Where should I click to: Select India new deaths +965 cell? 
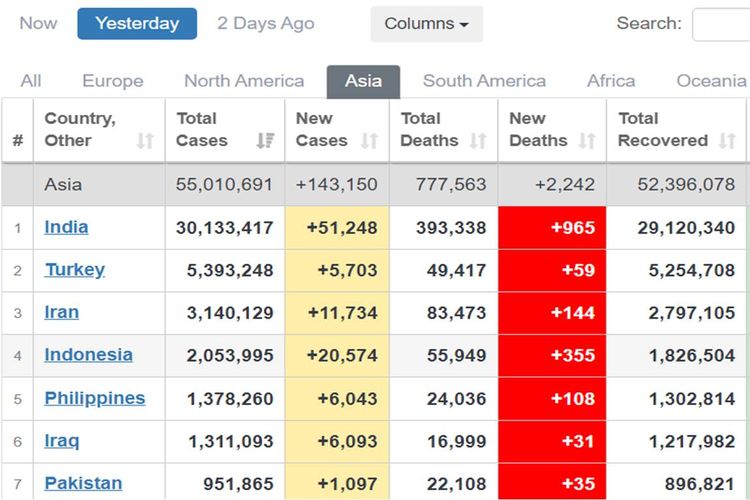pyautogui.click(x=552, y=228)
